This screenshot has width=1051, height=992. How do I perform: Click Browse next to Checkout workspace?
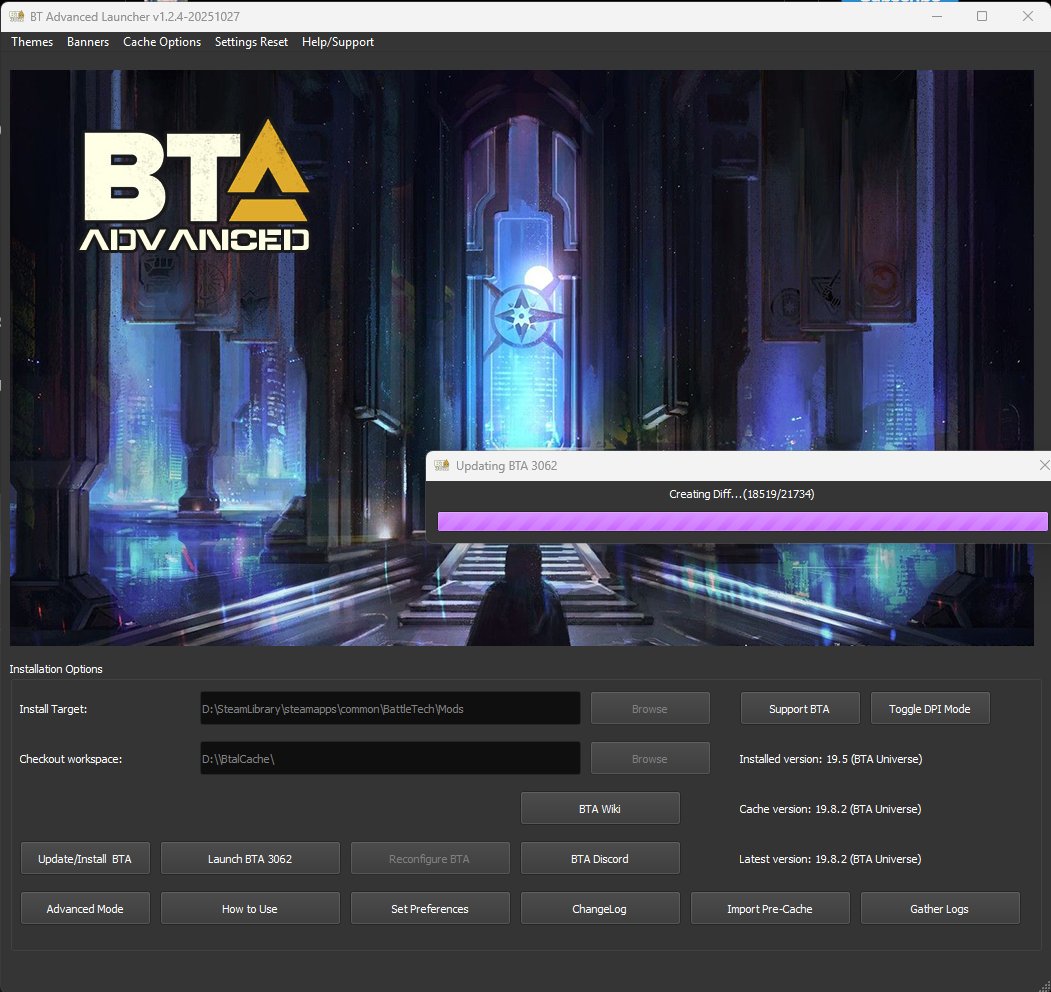[x=650, y=759]
